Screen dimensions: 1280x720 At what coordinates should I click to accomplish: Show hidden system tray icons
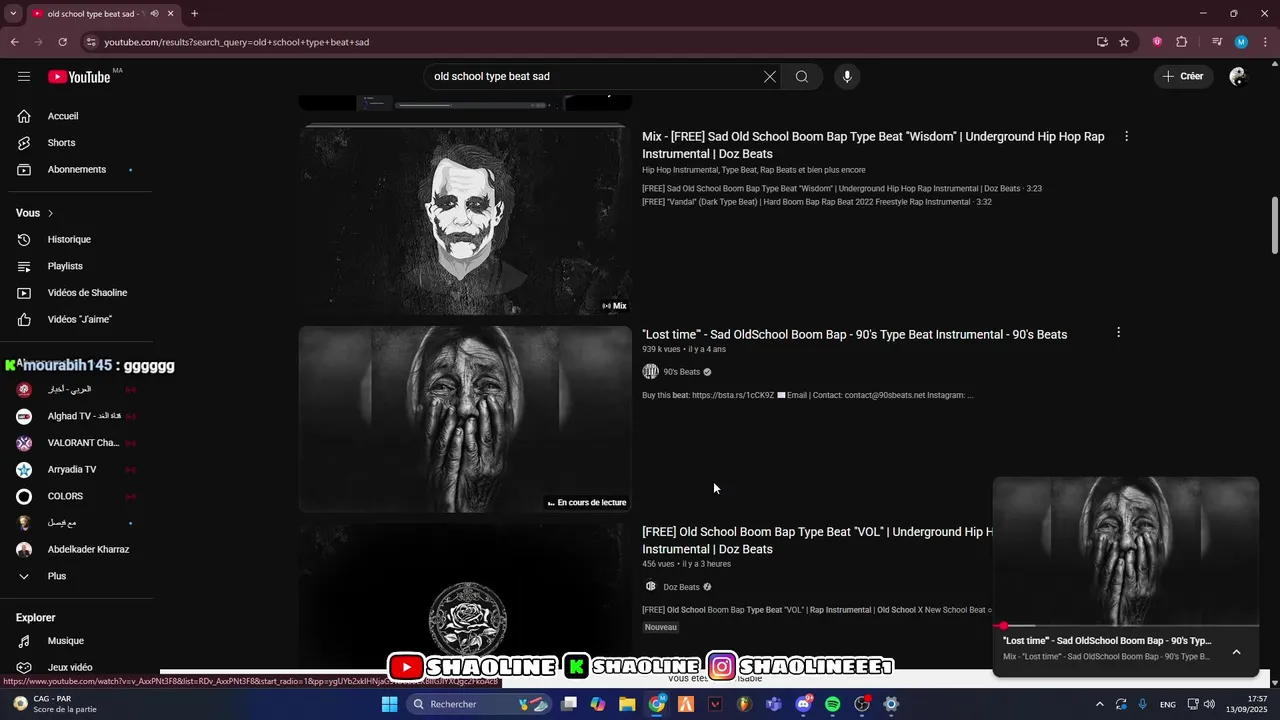pos(1100,704)
